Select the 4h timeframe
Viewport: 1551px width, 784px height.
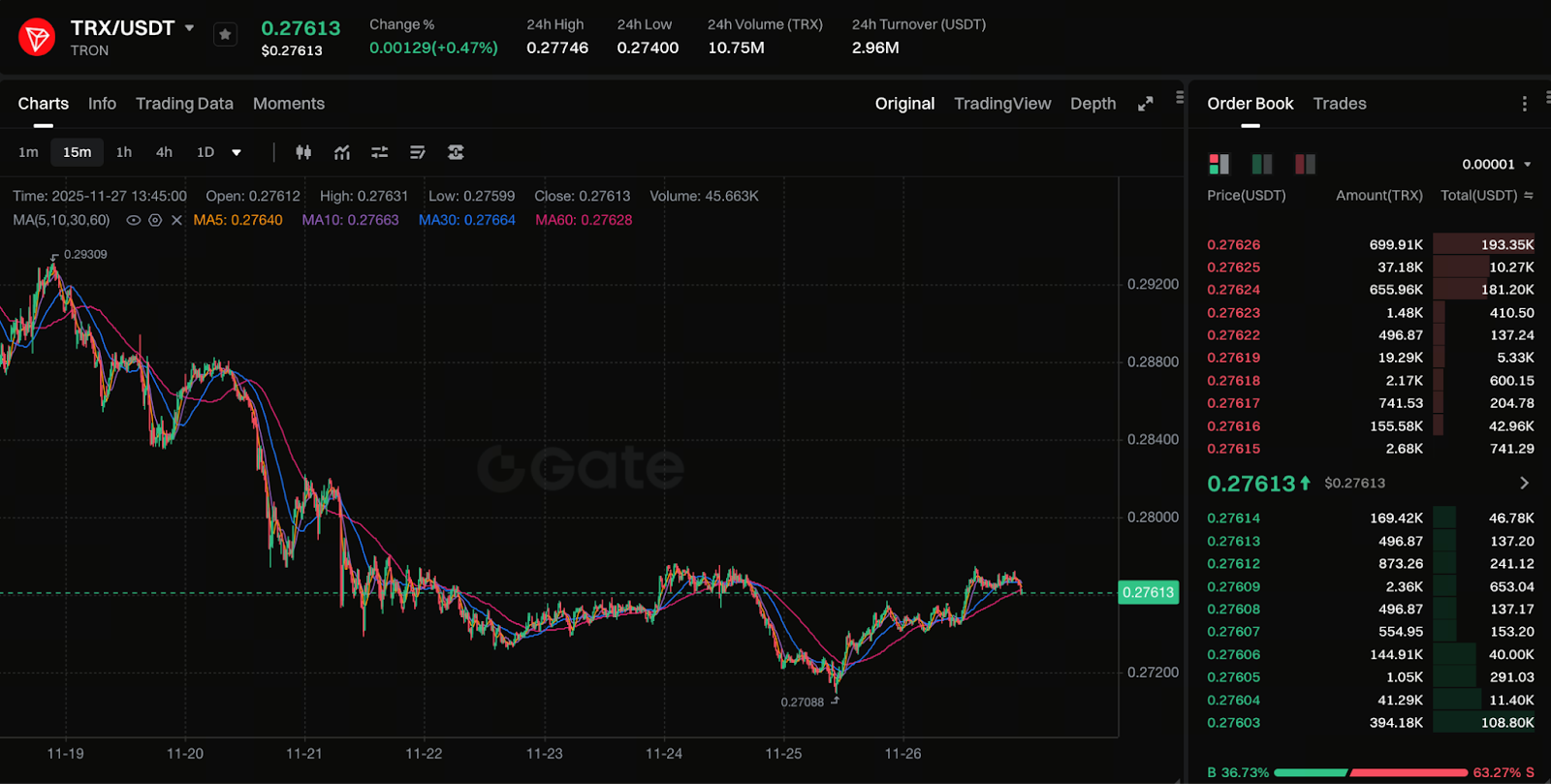coord(164,152)
